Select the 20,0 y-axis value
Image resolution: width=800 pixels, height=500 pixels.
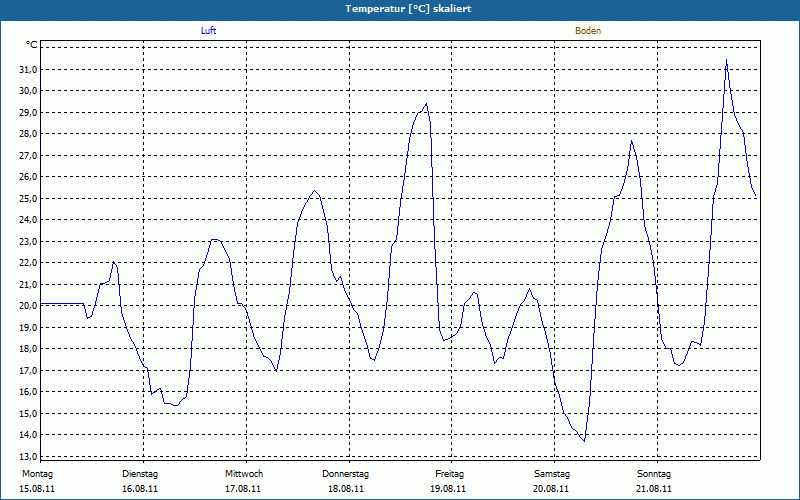coord(29,306)
